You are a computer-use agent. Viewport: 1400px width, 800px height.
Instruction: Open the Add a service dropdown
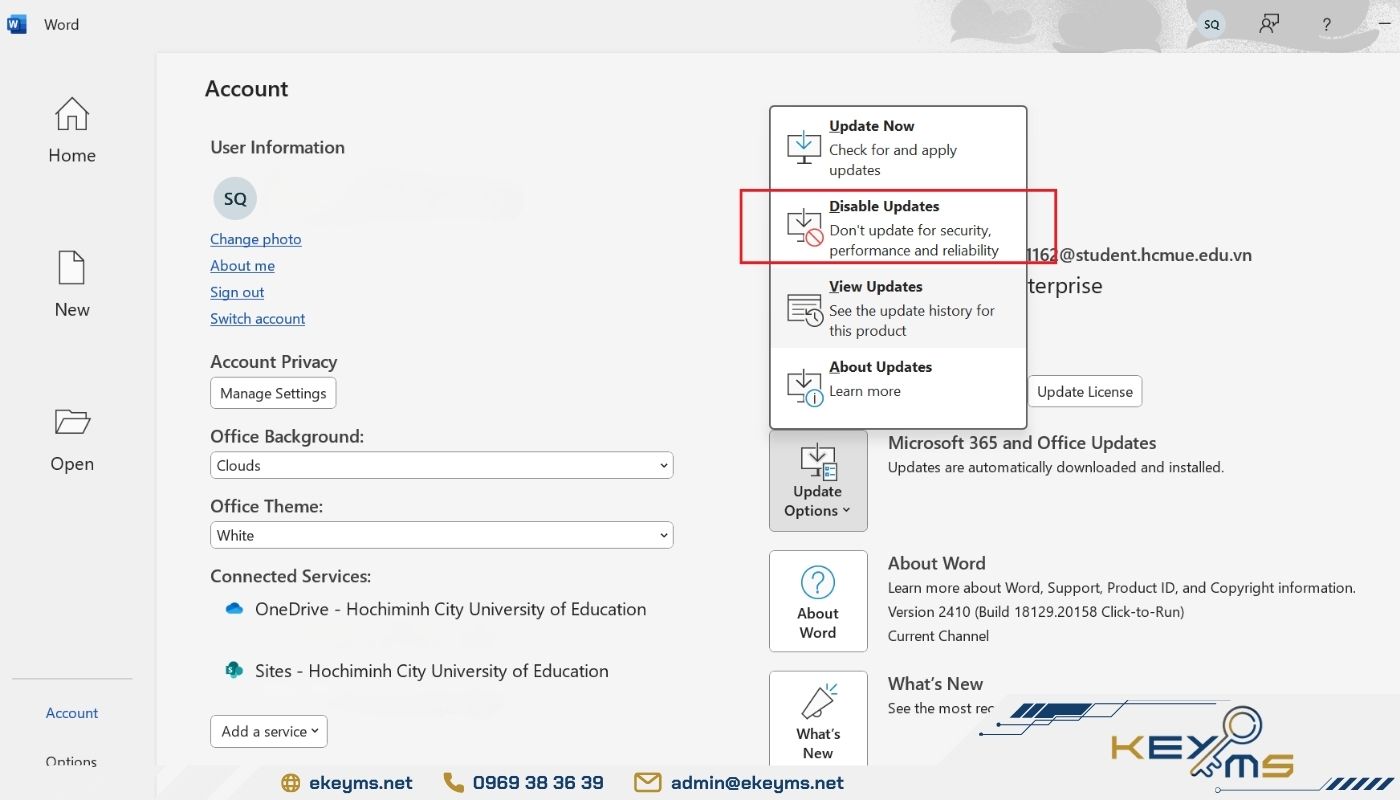pyautogui.click(x=268, y=731)
